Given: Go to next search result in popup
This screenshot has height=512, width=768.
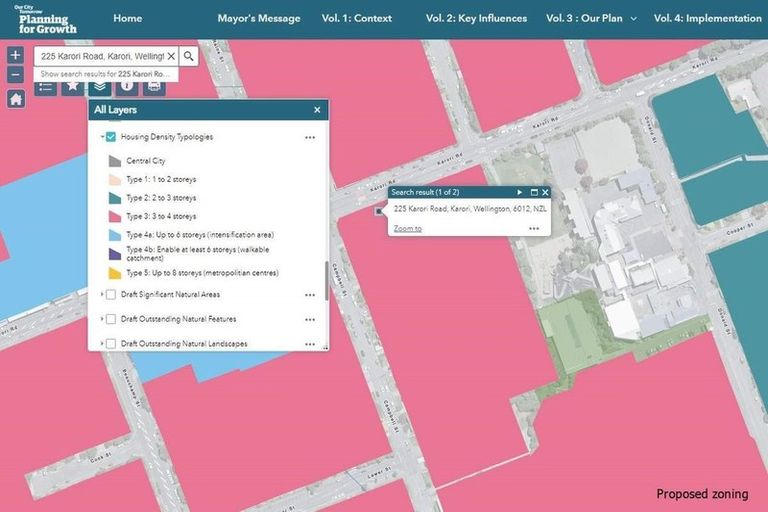Looking at the screenshot, I should pos(519,192).
